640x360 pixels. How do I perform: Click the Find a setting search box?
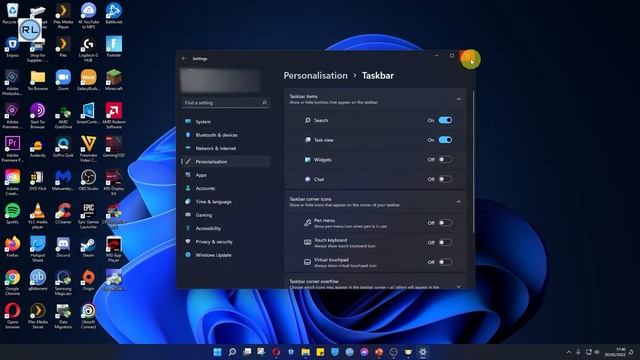tap(225, 102)
